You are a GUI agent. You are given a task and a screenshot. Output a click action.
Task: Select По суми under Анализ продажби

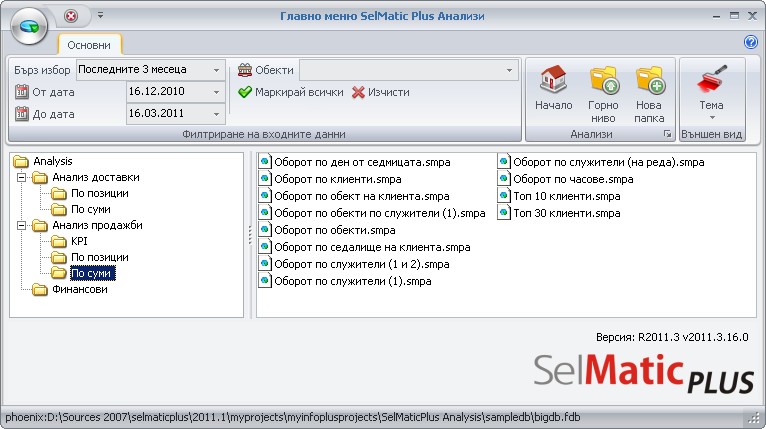pos(92,273)
